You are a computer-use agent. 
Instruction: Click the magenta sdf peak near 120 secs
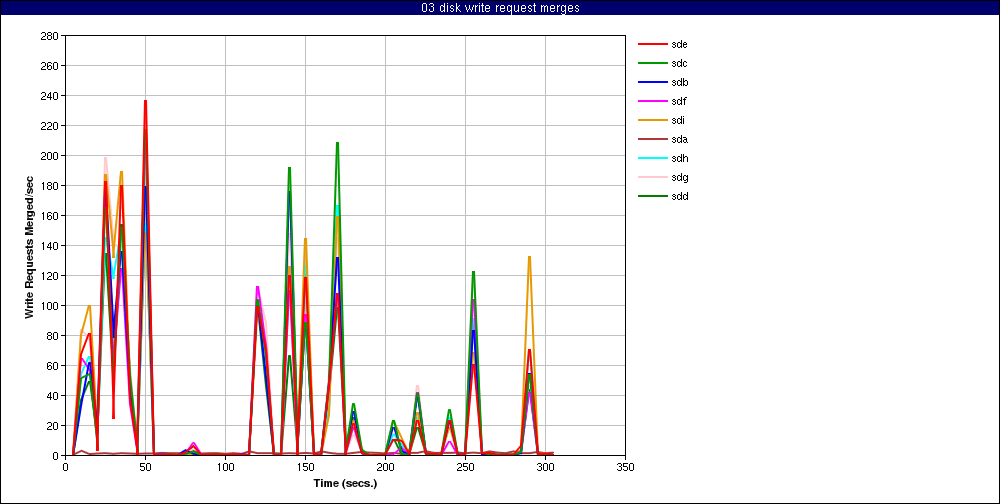pyautogui.click(x=257, y=287)
